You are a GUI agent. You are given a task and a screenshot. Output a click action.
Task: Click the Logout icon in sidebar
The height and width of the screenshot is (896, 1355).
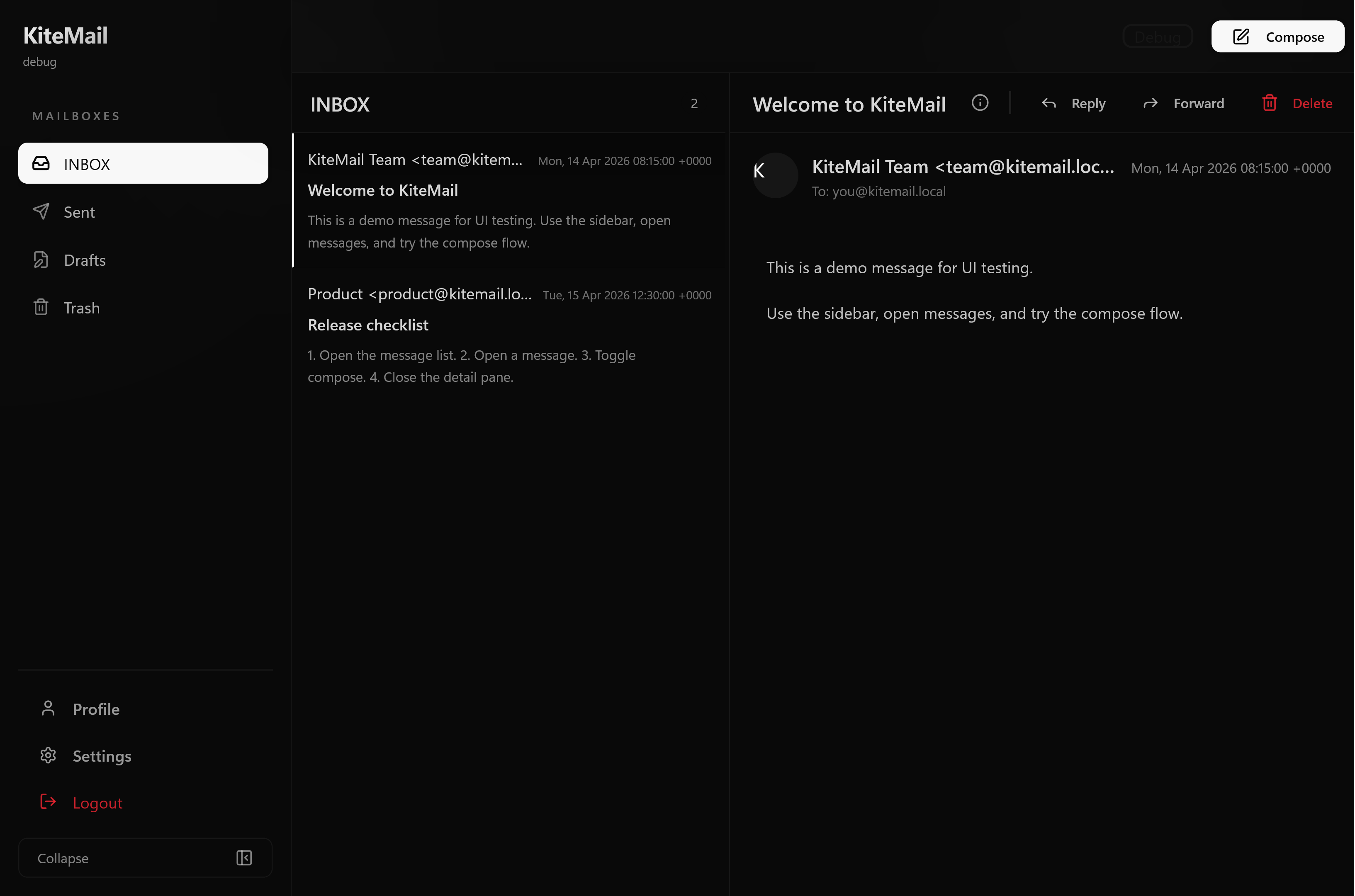48,802
